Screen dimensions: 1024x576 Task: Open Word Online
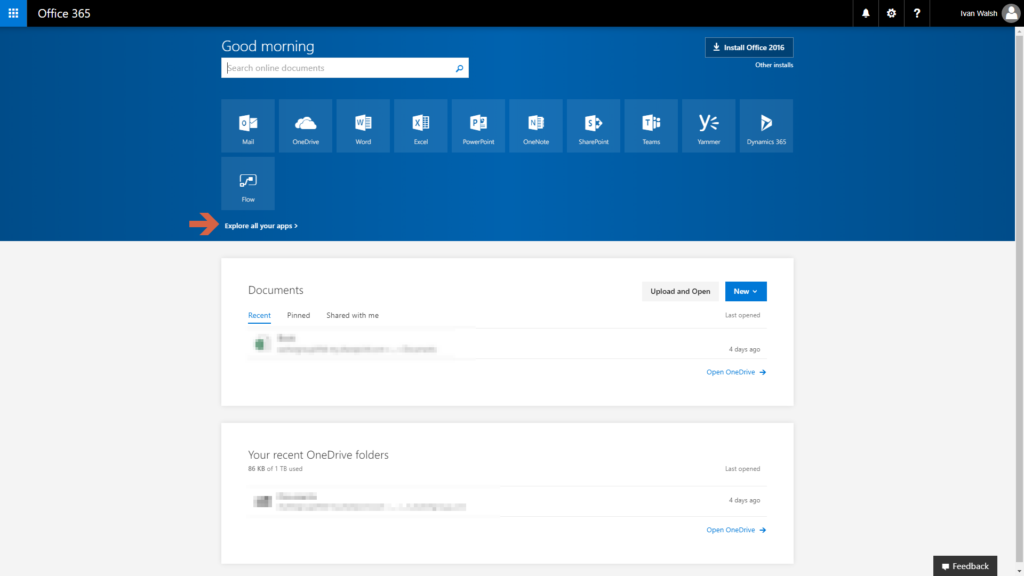coord(363,125)
